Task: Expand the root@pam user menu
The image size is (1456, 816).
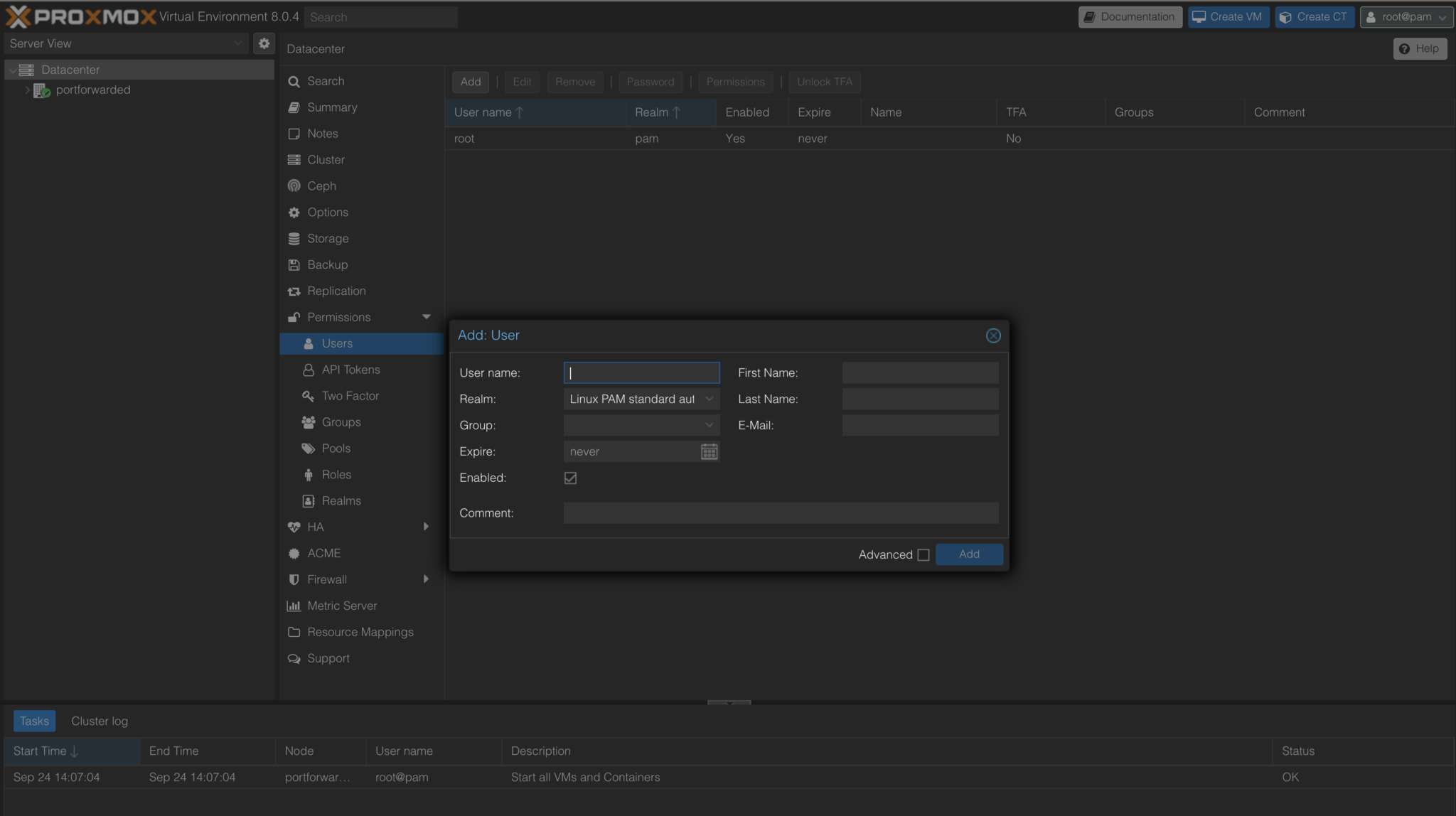Action: click(1406, 17)
